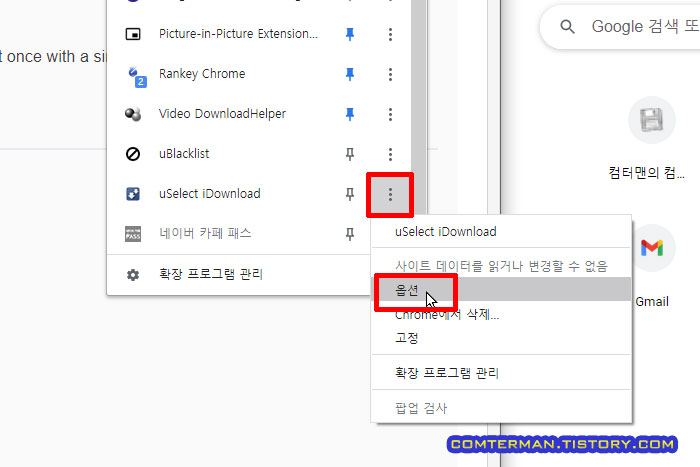Click the Gmail shortcut label
This screenshot has height=467, width=700.
point(652,302)
